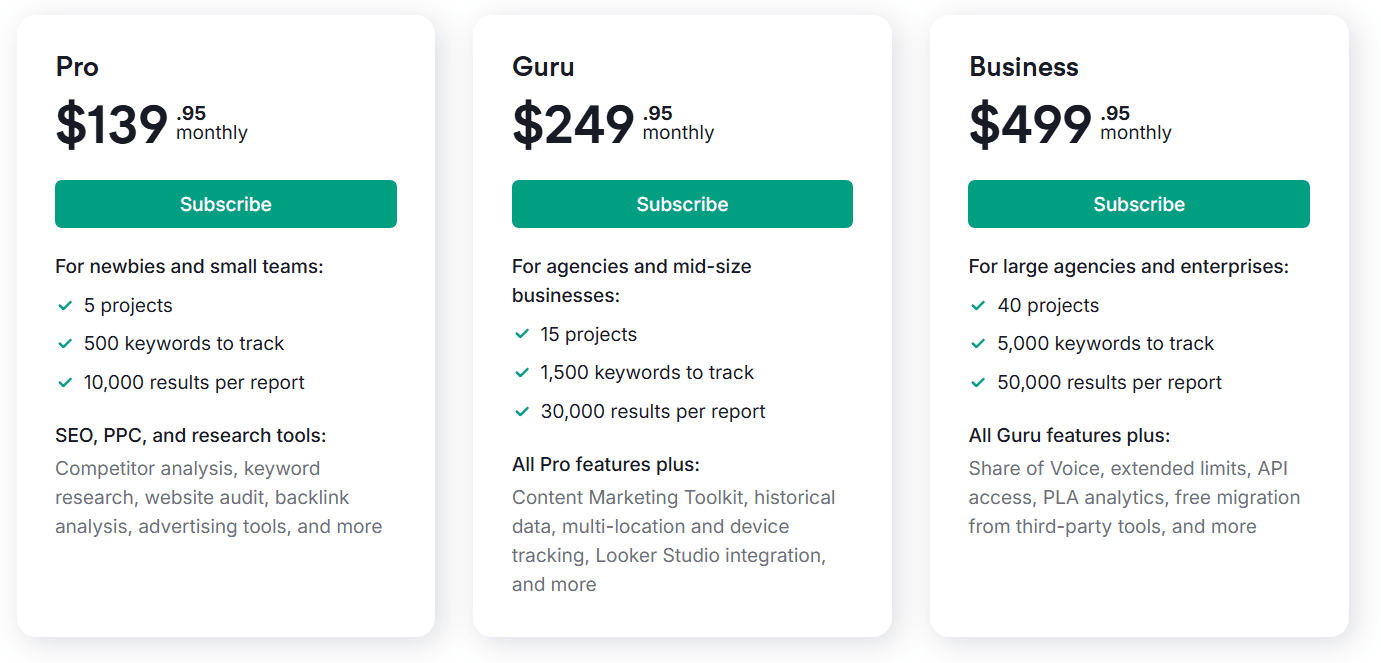
Task: Select the Business plan heading
Action: coord(1023,67)
